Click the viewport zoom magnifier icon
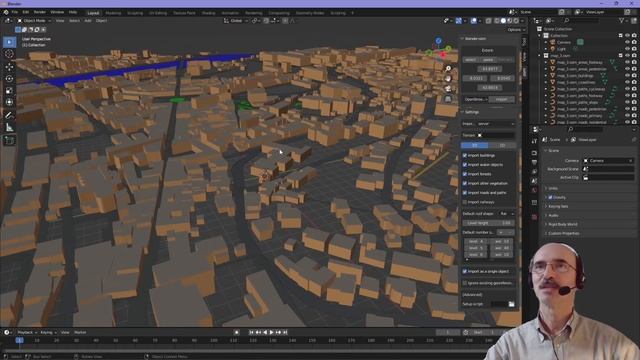The height and width of the screenshot is (360, 640). click(448, 69)
